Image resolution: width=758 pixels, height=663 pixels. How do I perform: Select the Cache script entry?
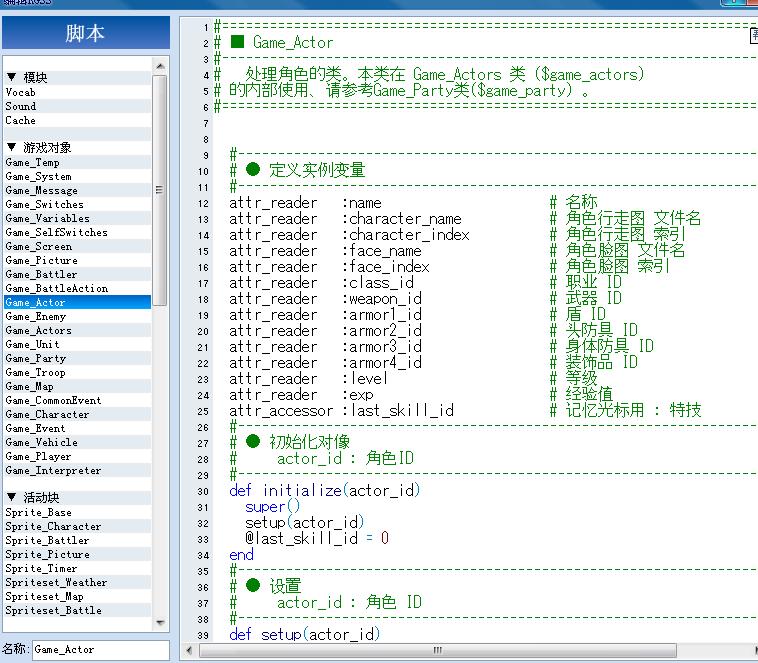pos(77,120)
